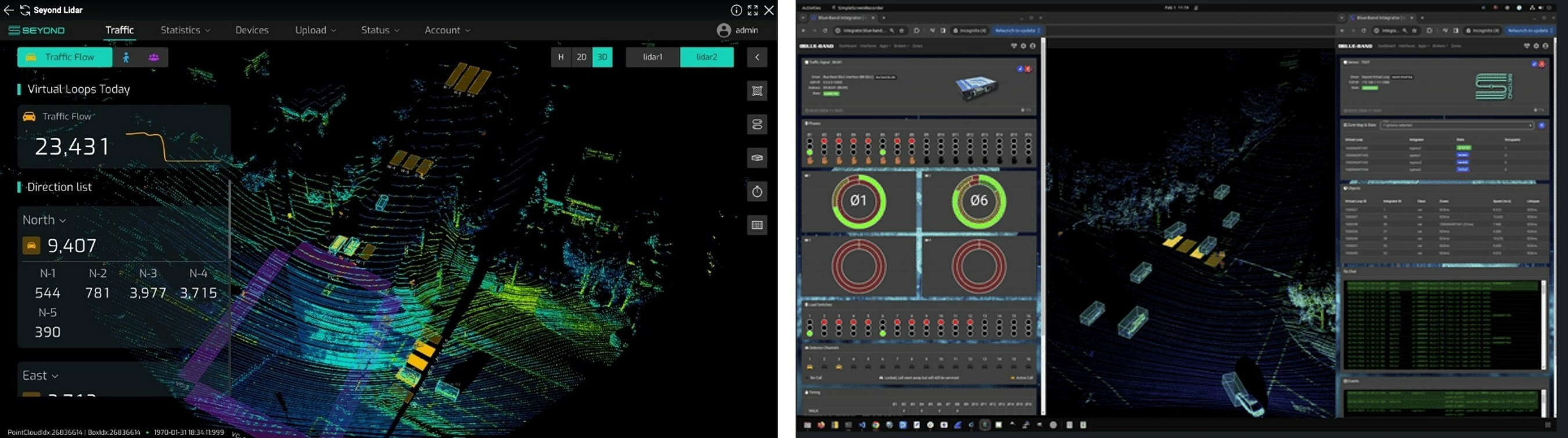Viewport: 1568px width, 438px height.
Task: Collapse the side panel with the chevron button
Action: (x=757, y=58)
